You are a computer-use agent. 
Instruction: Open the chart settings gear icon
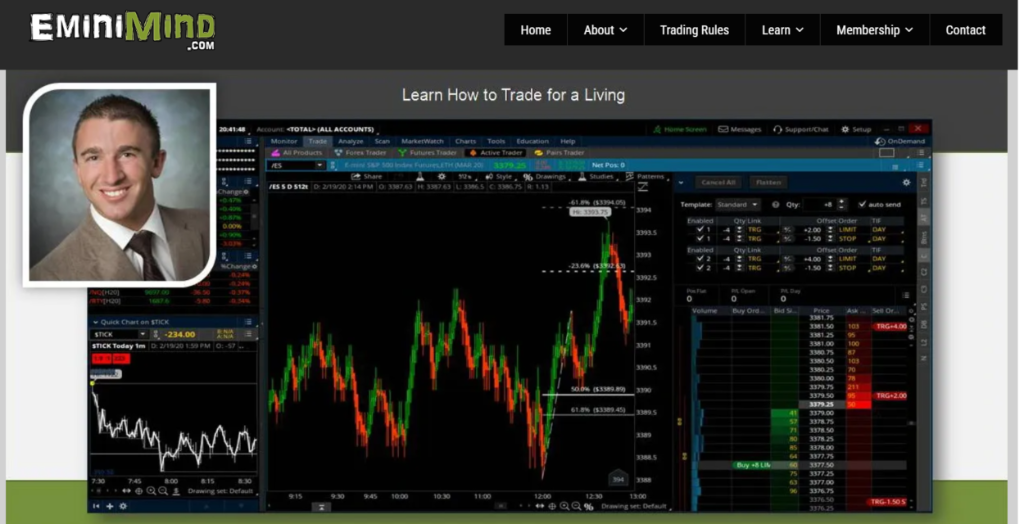(441, 177)
